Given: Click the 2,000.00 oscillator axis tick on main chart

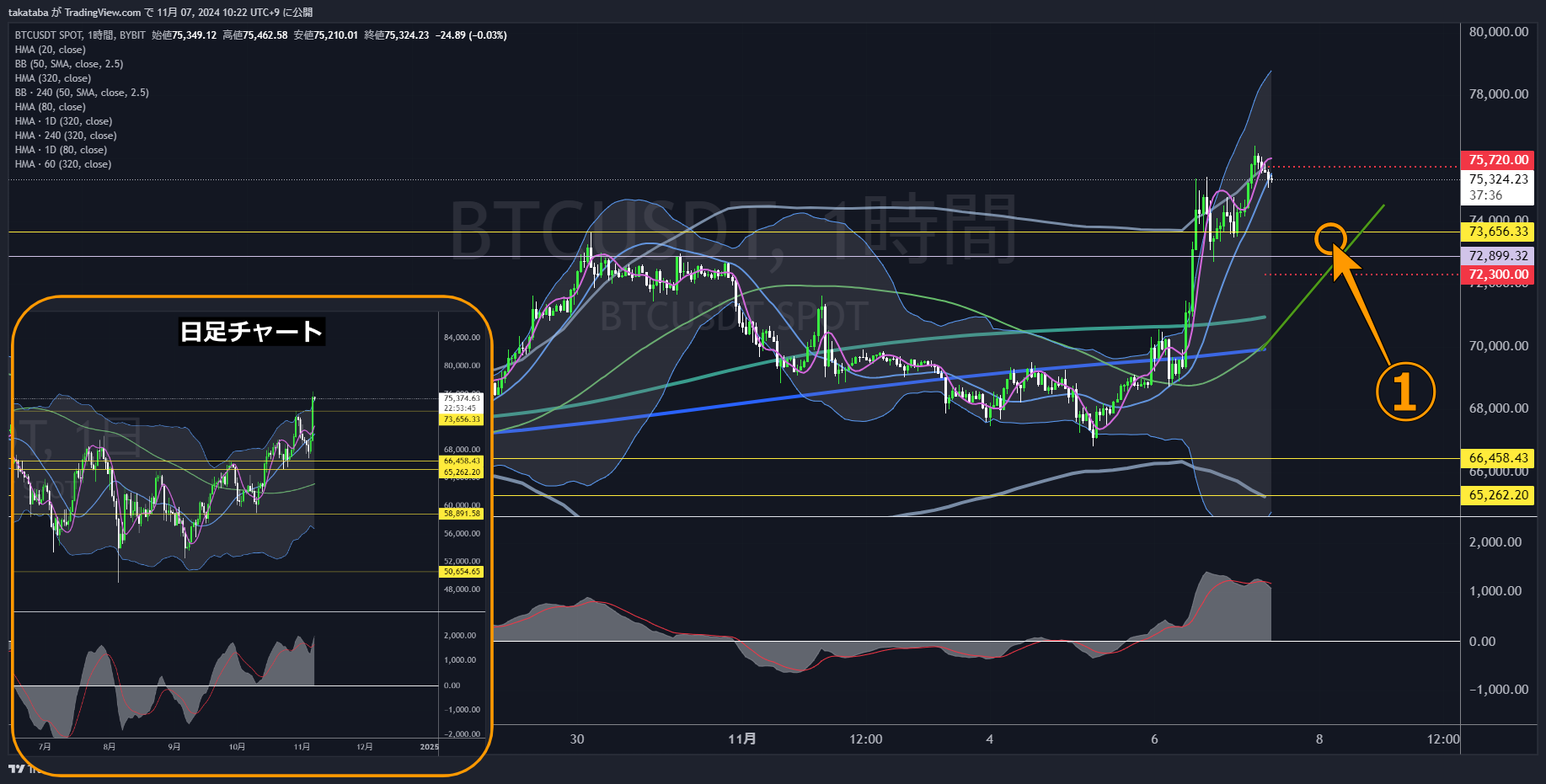Looking at the screenshot, I should point(1495,542).
